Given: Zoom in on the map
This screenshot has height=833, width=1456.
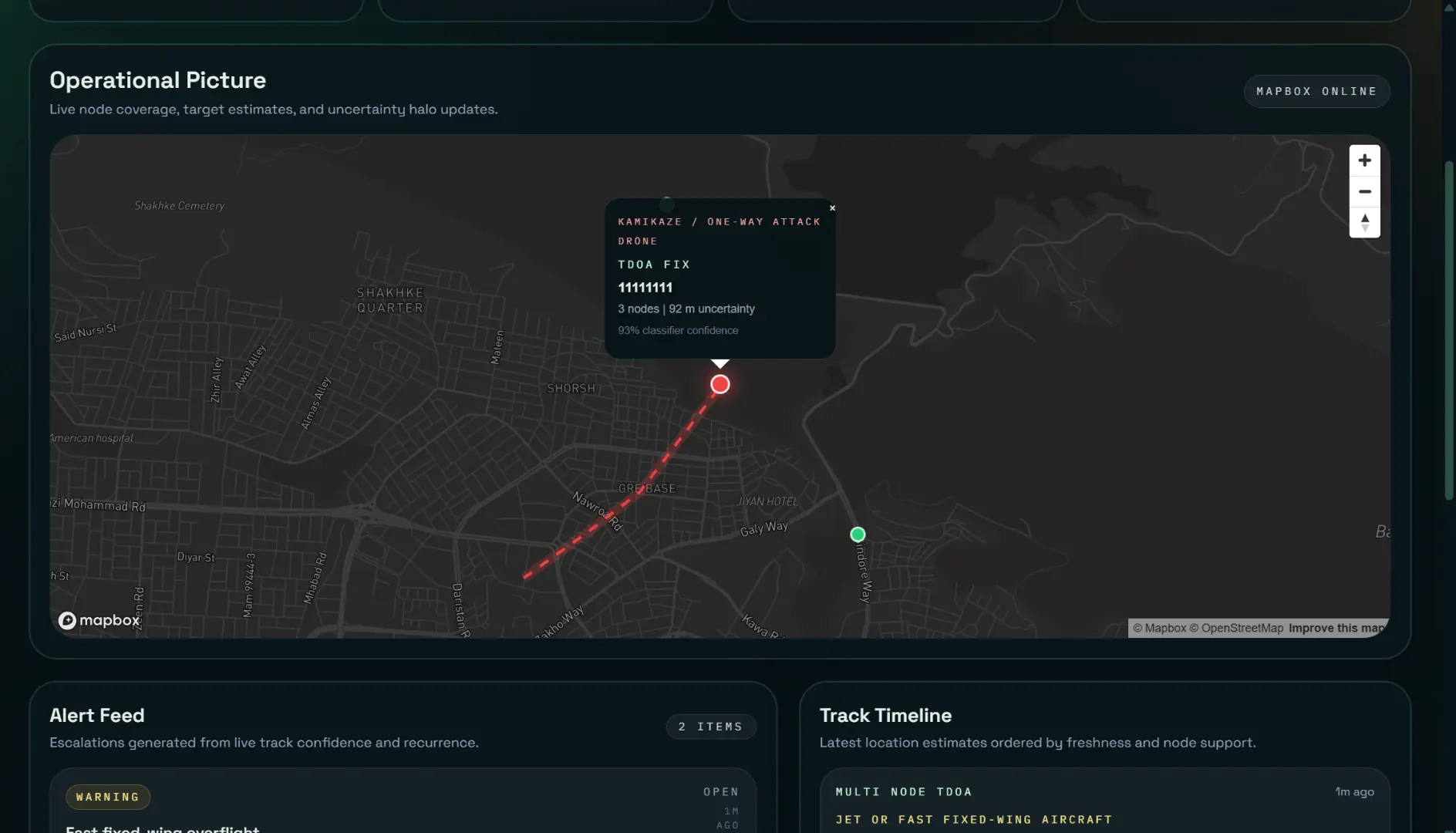Looking at the screenshot, I should (1364, 160).
